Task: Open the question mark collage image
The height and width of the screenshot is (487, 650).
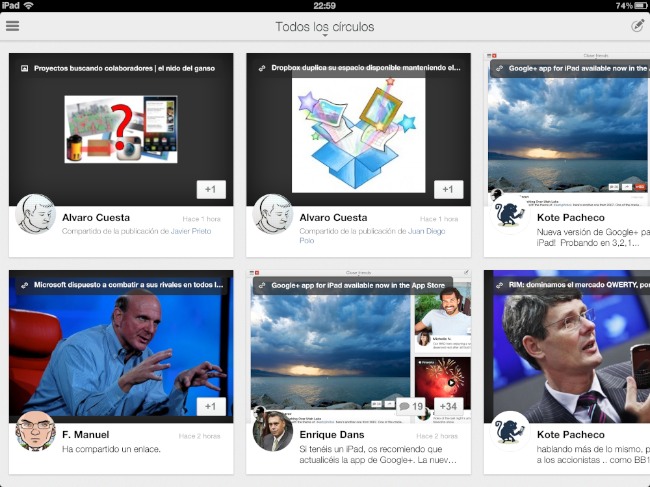Action: [x=121, y=129]
